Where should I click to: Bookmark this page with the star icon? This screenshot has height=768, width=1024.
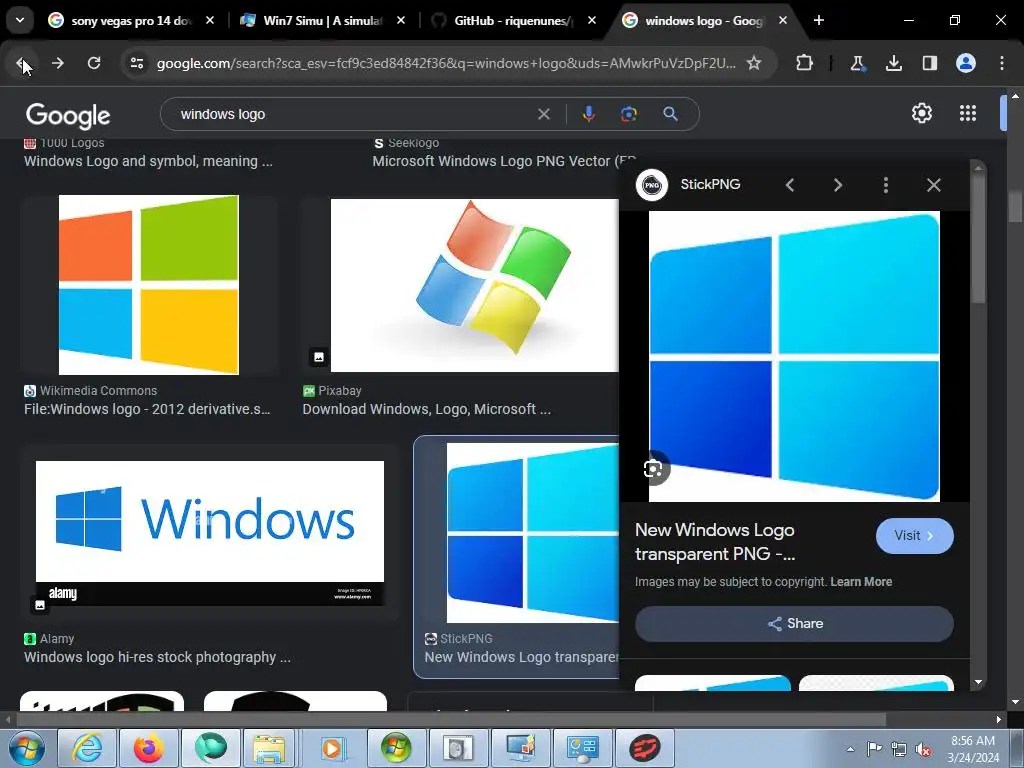(754, 63)
